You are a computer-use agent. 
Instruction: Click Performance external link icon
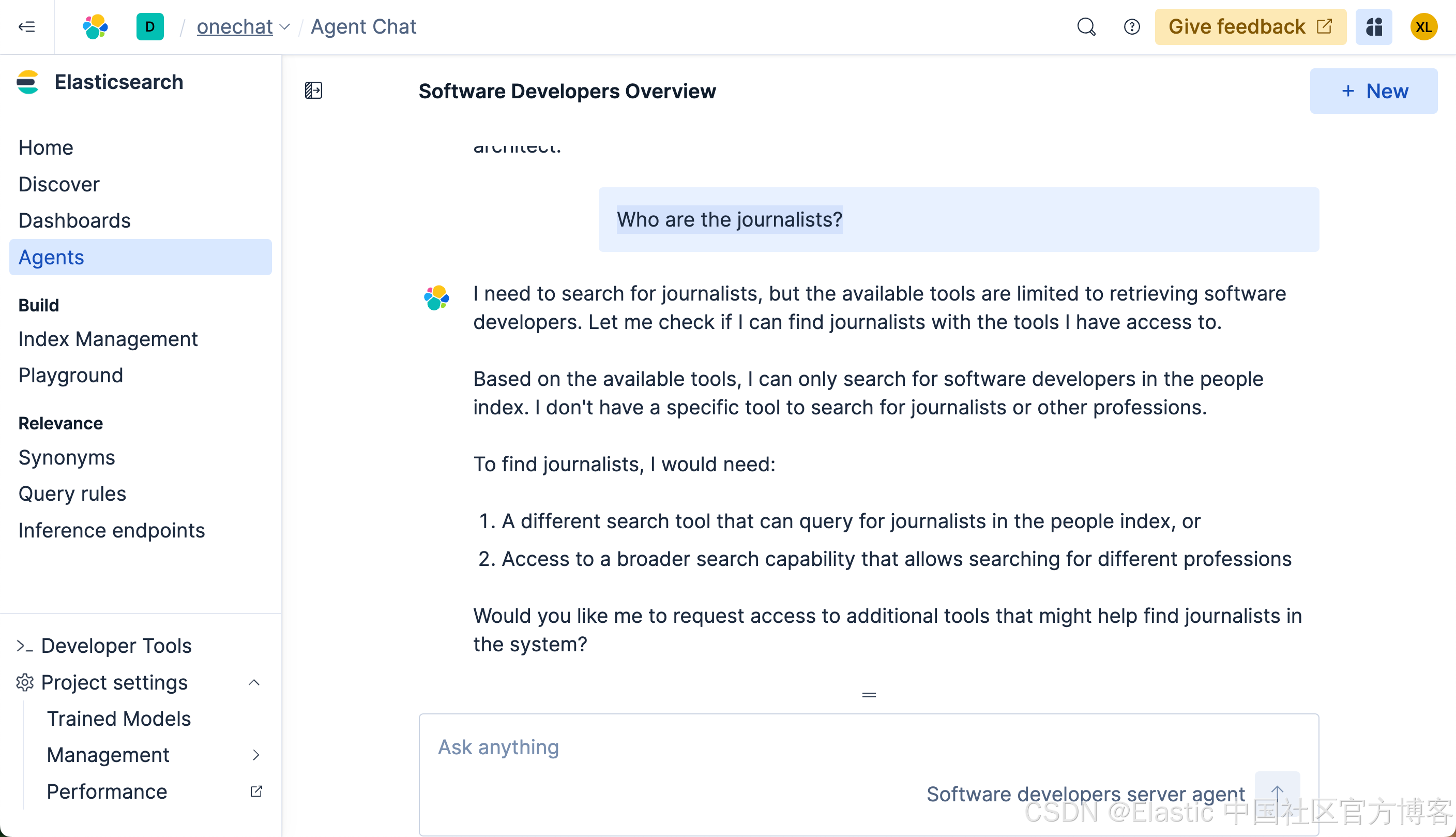click(256, 791)
